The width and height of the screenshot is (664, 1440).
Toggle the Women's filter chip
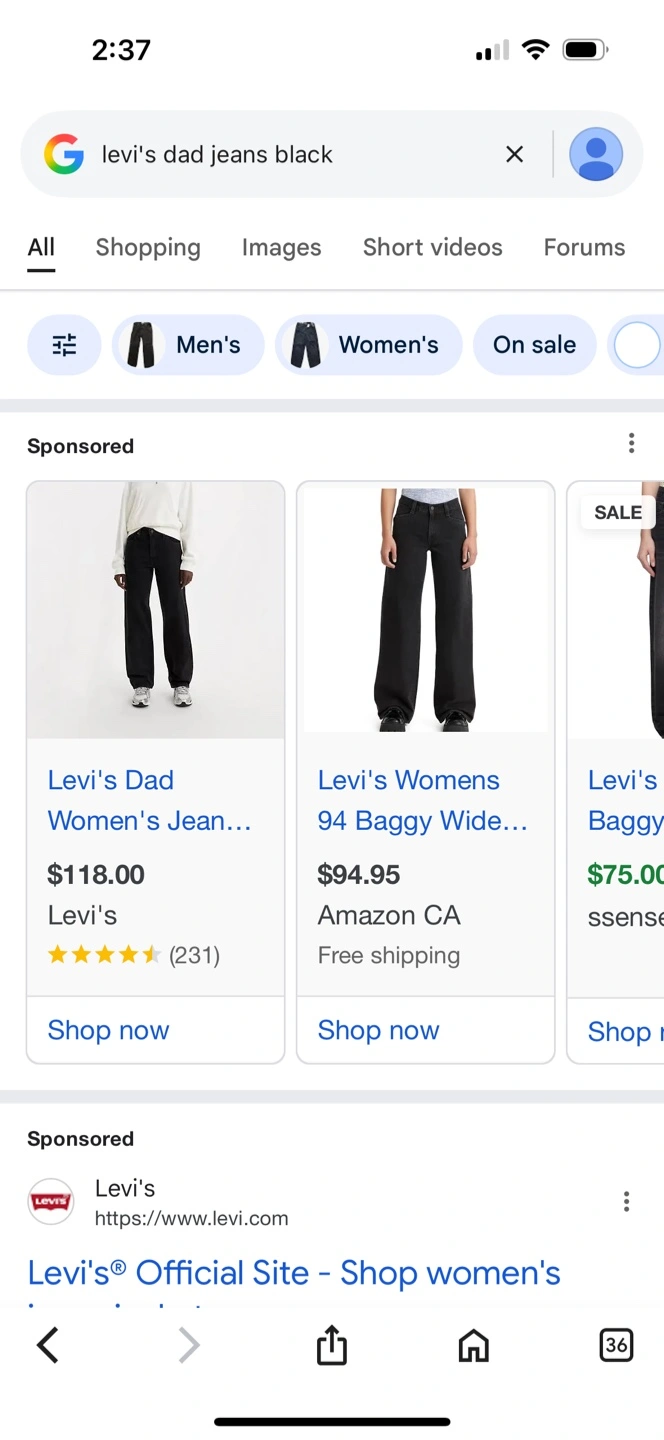(368, 345)
